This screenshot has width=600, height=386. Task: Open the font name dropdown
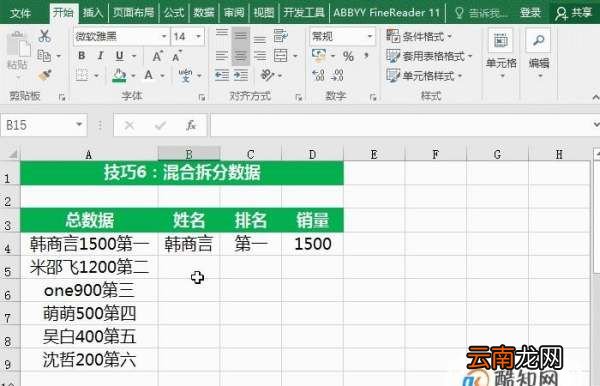(x=164, y=37)
